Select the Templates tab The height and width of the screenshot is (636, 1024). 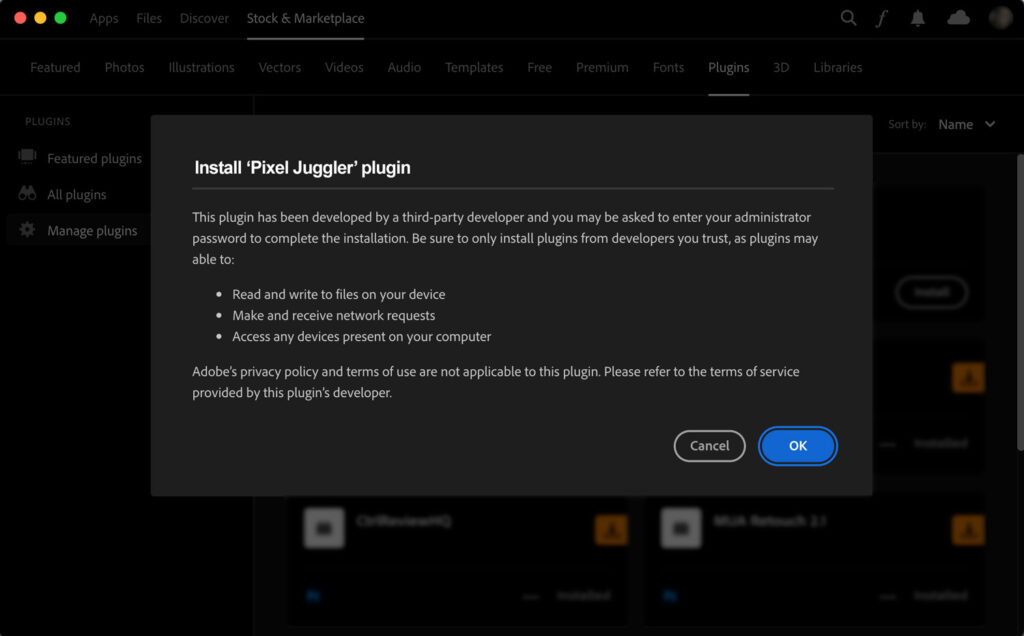tap(474, 67)
